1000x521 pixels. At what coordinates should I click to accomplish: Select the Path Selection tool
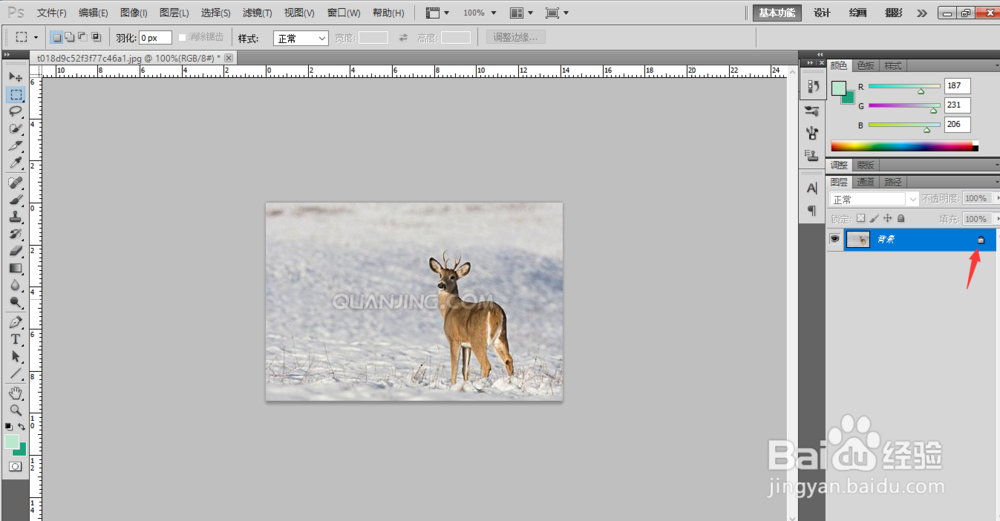(x=16, y=356)
